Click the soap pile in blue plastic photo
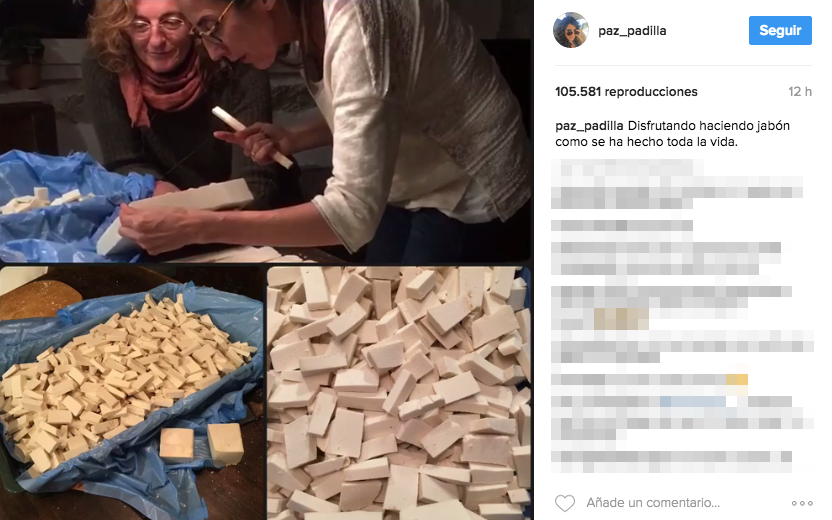Image resolution: width=832 pixels, height=520 pixels. coord(132,393)
